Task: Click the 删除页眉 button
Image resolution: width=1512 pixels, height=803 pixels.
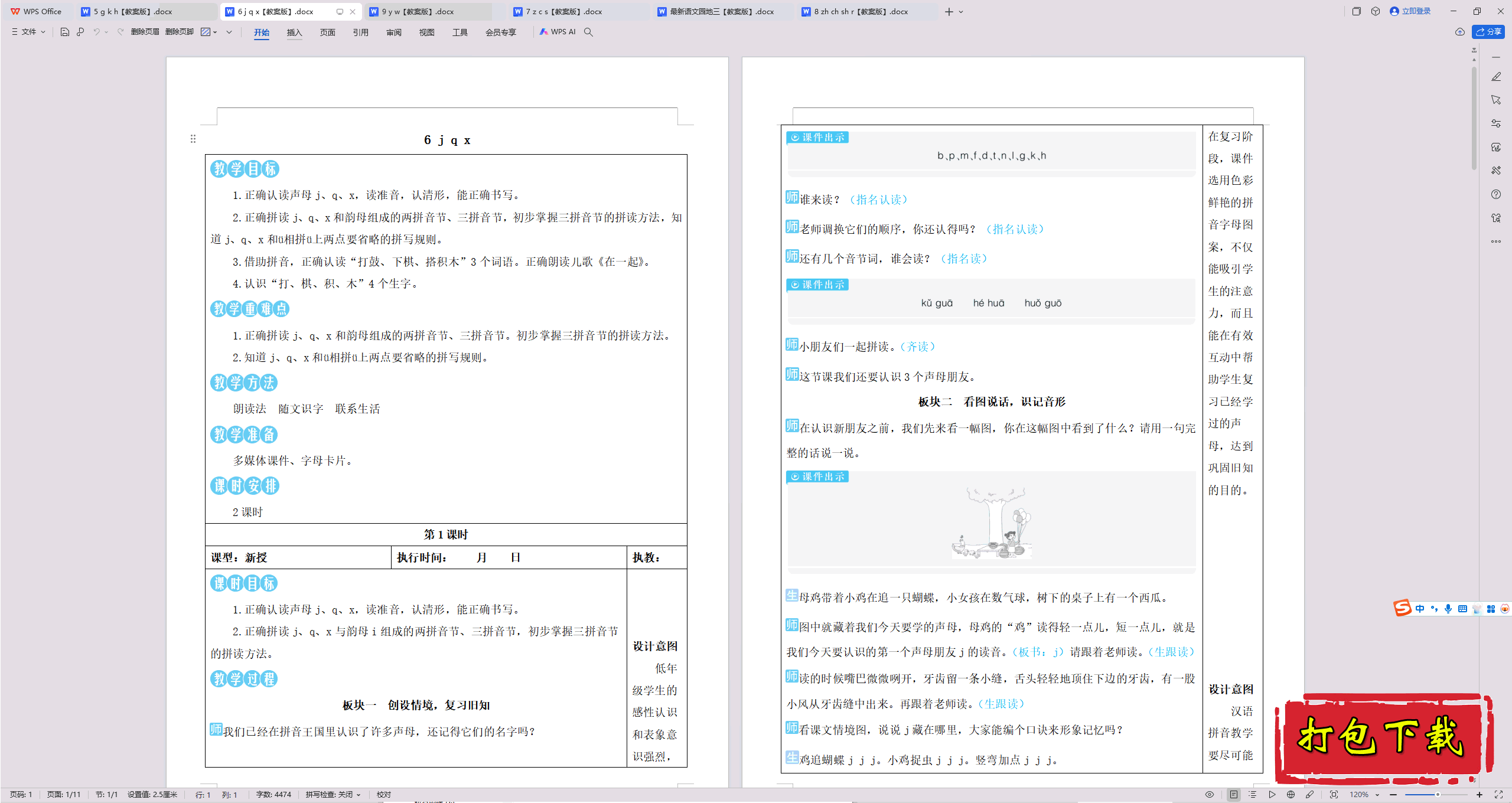Action: point(145,32)
